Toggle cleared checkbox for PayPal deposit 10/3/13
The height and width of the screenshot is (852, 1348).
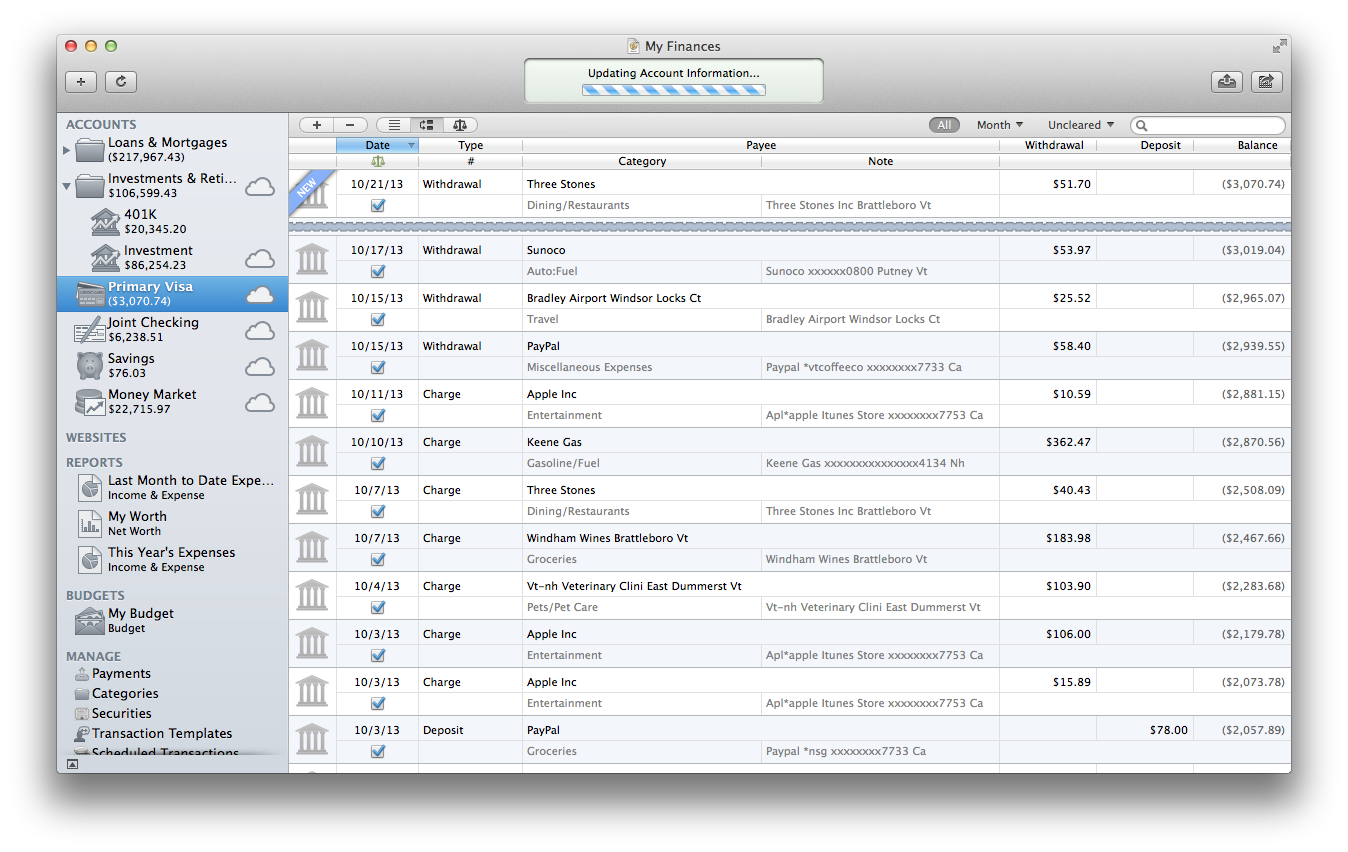coord(378,751)
